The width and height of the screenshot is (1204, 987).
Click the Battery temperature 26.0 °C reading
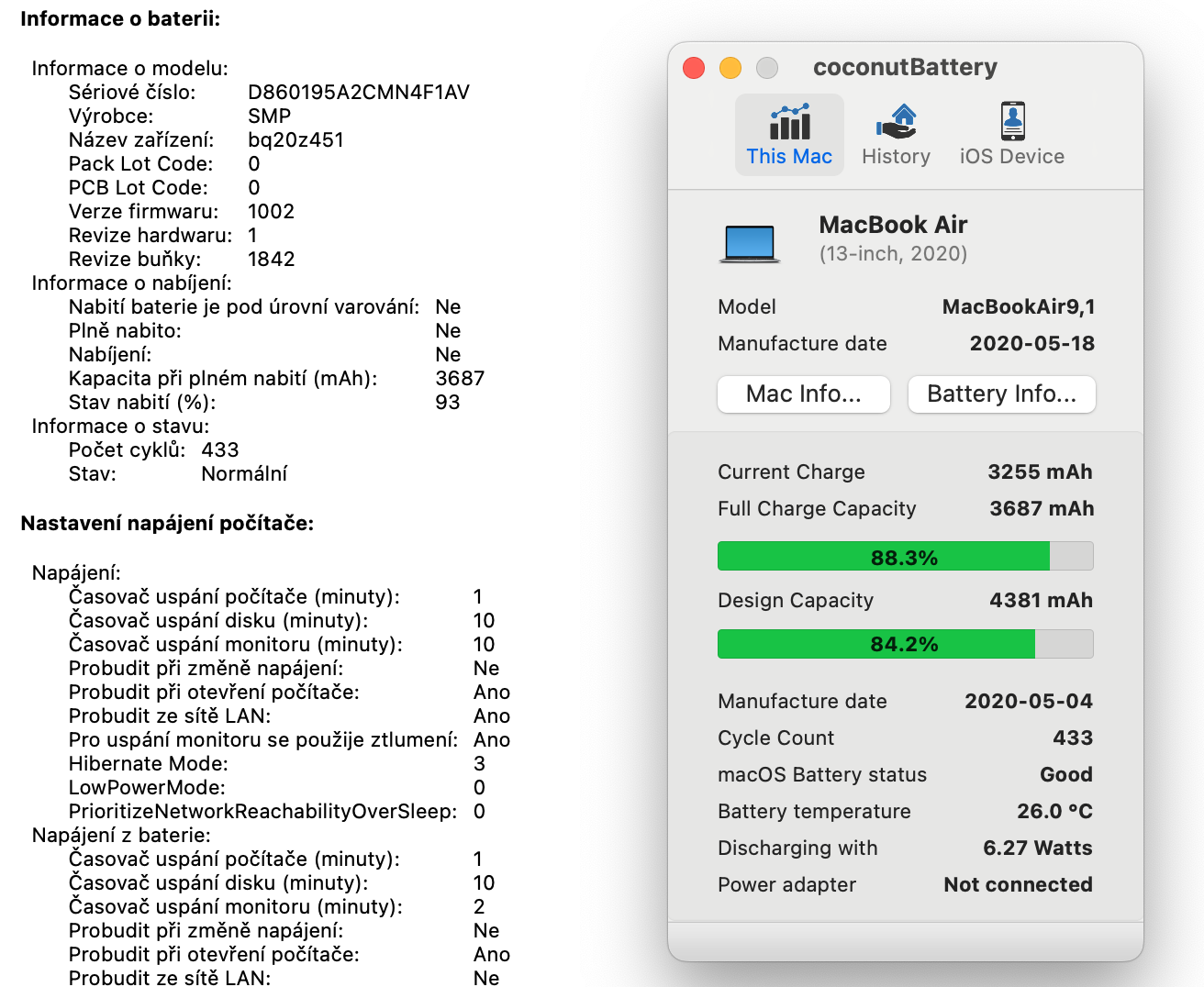pyautogui.click(x=1053, y=811)
